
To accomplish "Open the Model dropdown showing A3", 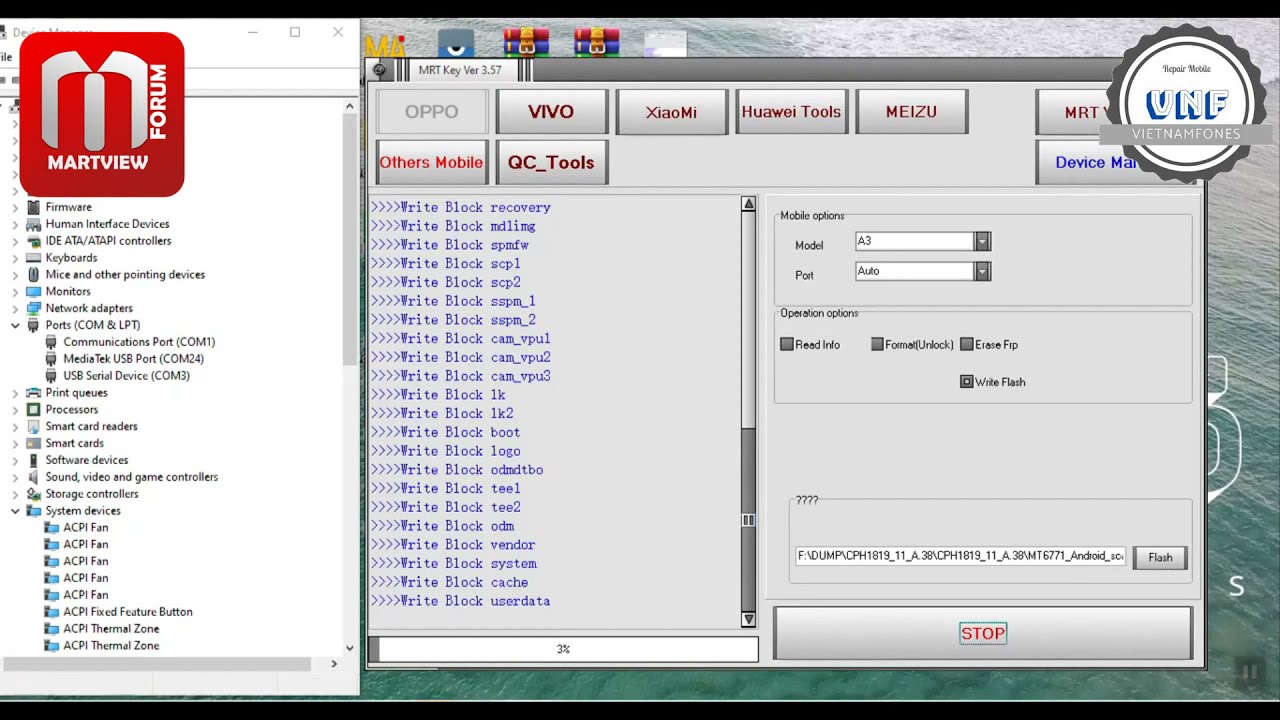I will [x=982, y=241].
